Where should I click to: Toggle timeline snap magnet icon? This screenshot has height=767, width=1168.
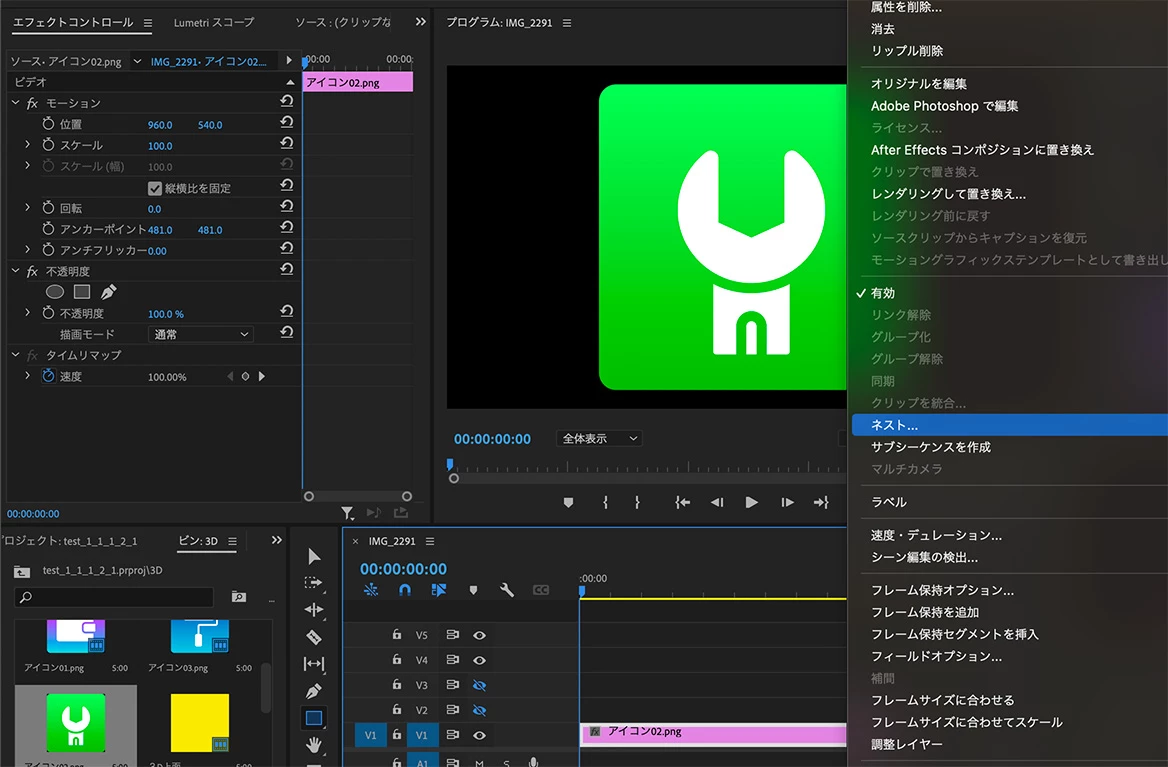click(404, 590)
